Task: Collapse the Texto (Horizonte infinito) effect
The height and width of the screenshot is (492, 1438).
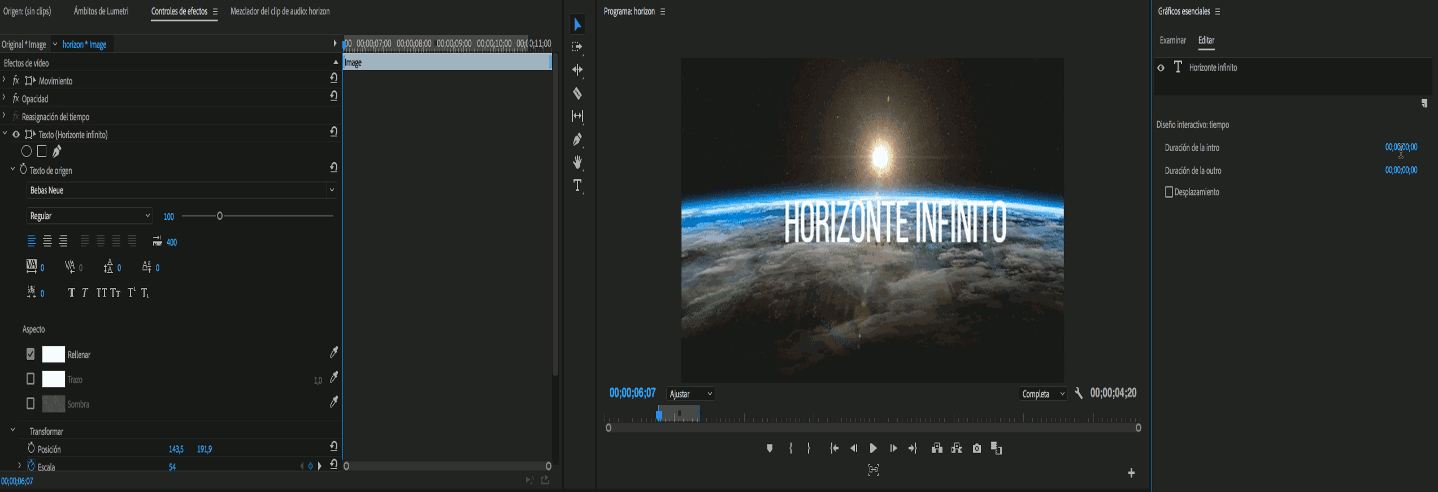Action: pyautogui.click(x=5, y=134)
